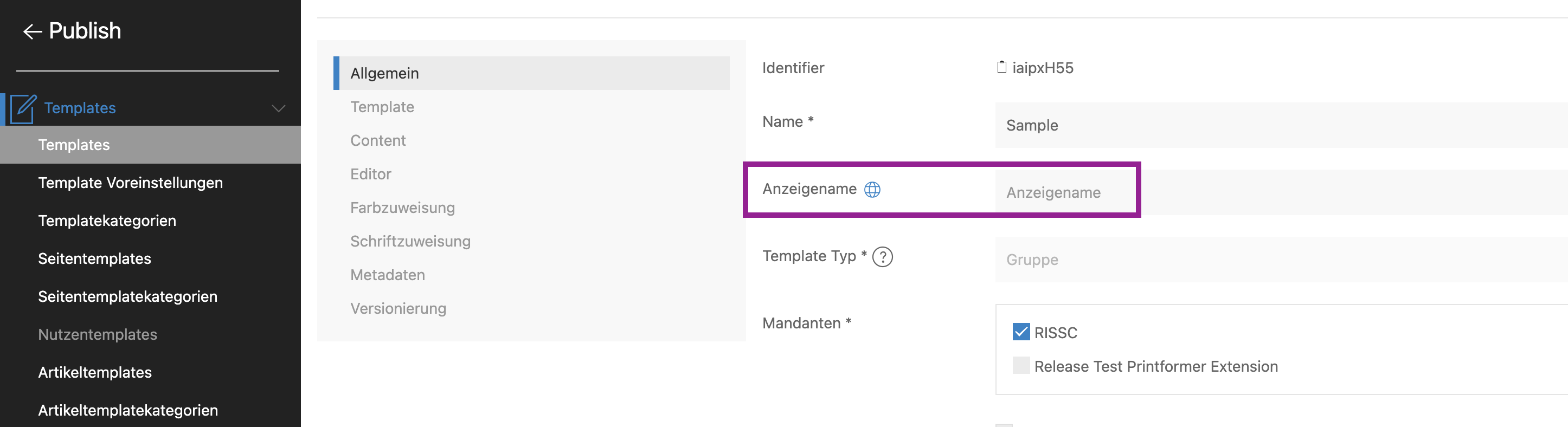
Task: Select Templatekategorien in the sidebar
Action: click(107, 221)
